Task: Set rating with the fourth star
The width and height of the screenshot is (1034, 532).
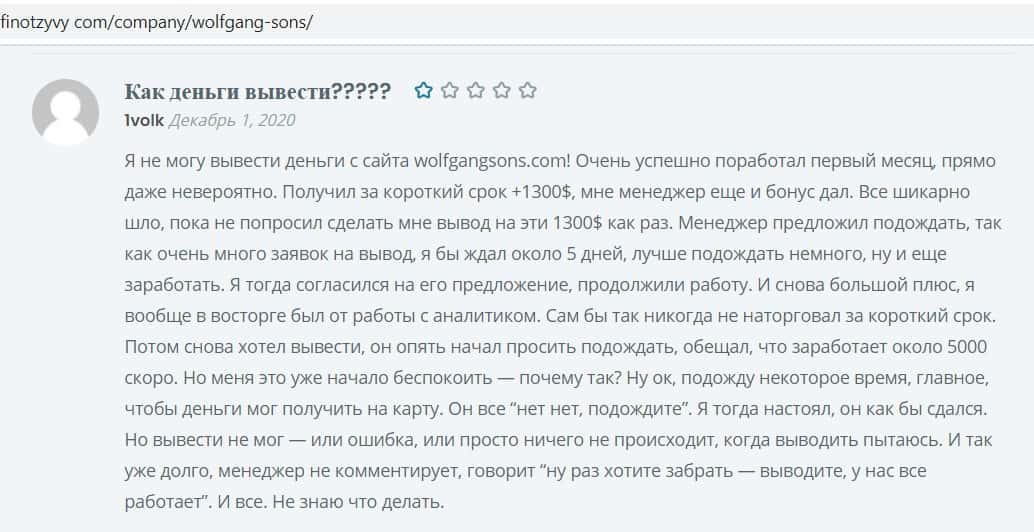Action: [x=501, y=91]
